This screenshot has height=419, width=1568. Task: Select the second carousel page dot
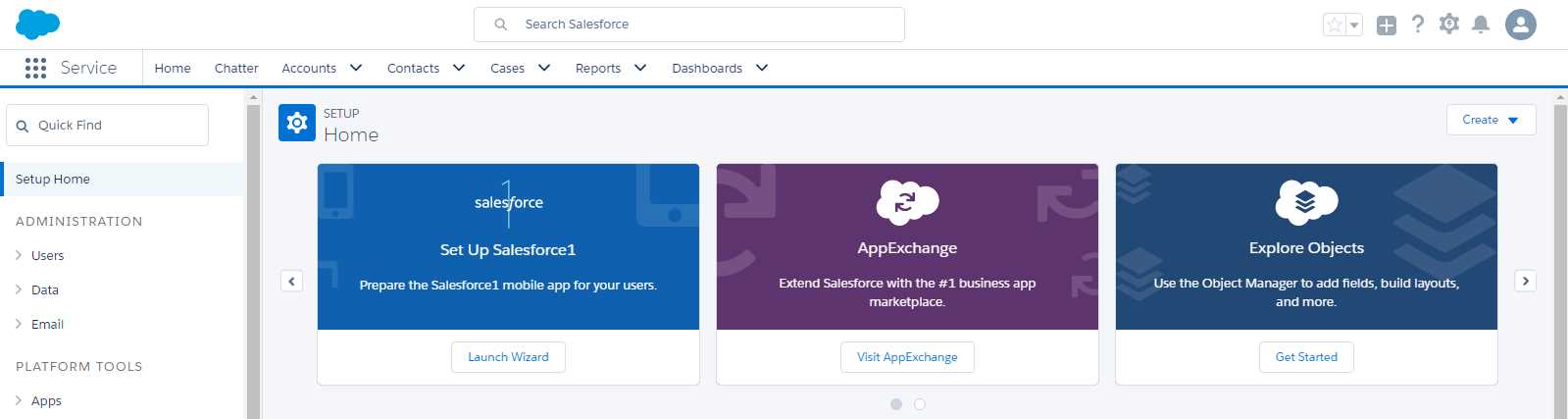coord(919,404)
